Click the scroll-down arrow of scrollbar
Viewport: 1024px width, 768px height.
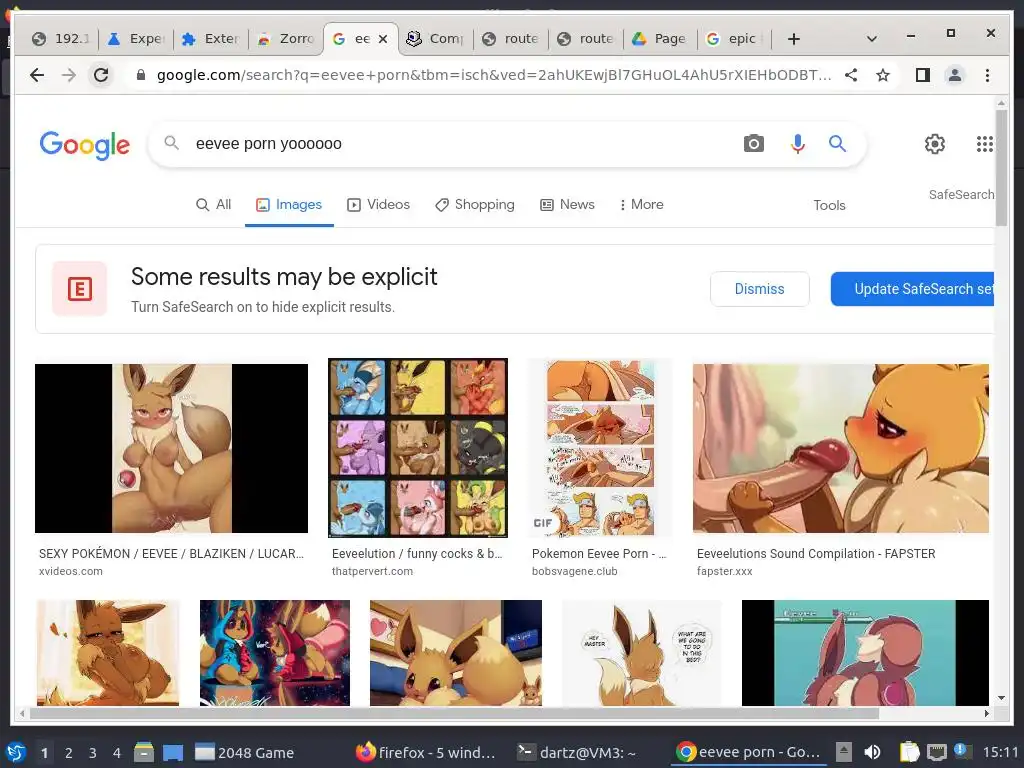point(1000,698)
